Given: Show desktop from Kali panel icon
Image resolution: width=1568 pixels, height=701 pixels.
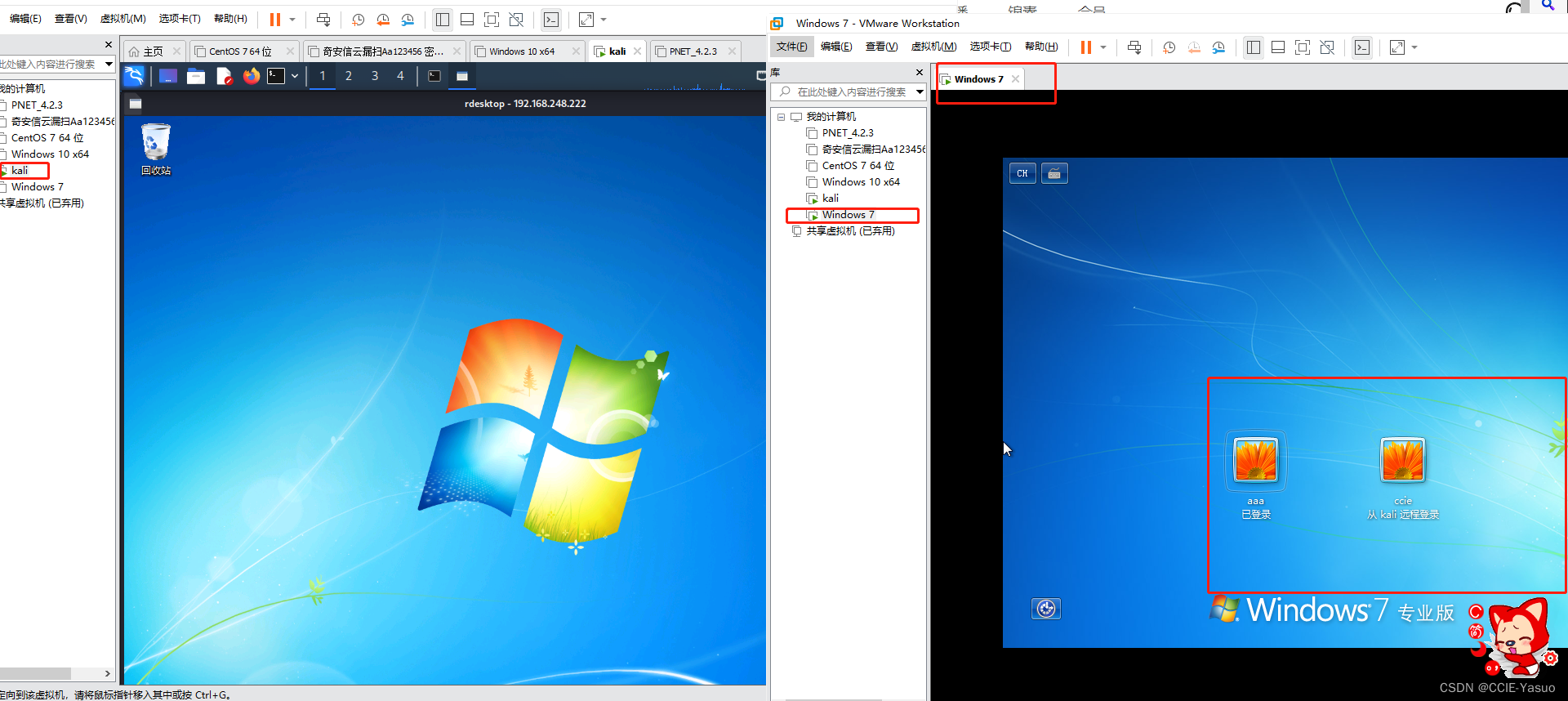Looking at the screenshot, I should (168, 76).
